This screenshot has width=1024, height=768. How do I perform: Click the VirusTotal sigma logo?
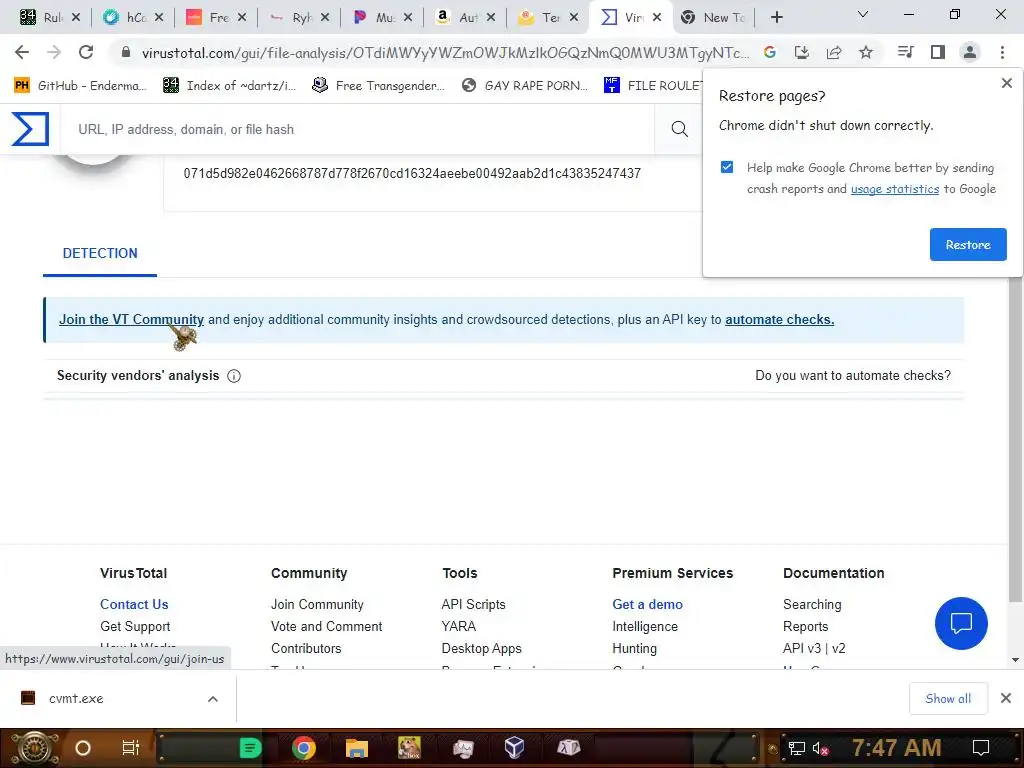[30, 129]
